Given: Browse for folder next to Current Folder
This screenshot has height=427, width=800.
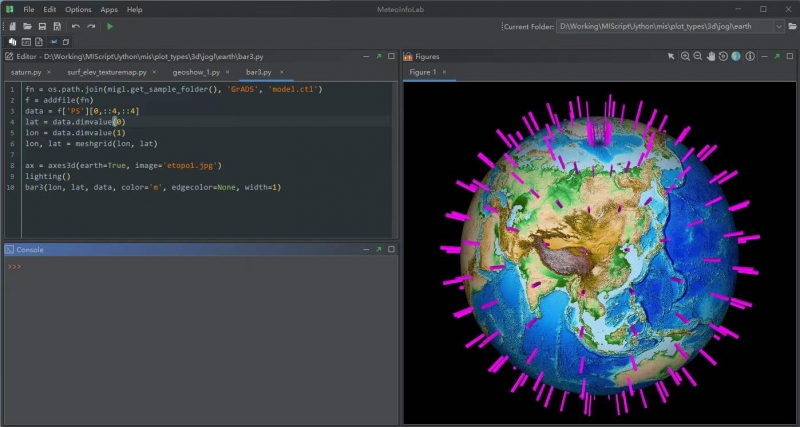Looking at the screenshot, I should 792,26.
